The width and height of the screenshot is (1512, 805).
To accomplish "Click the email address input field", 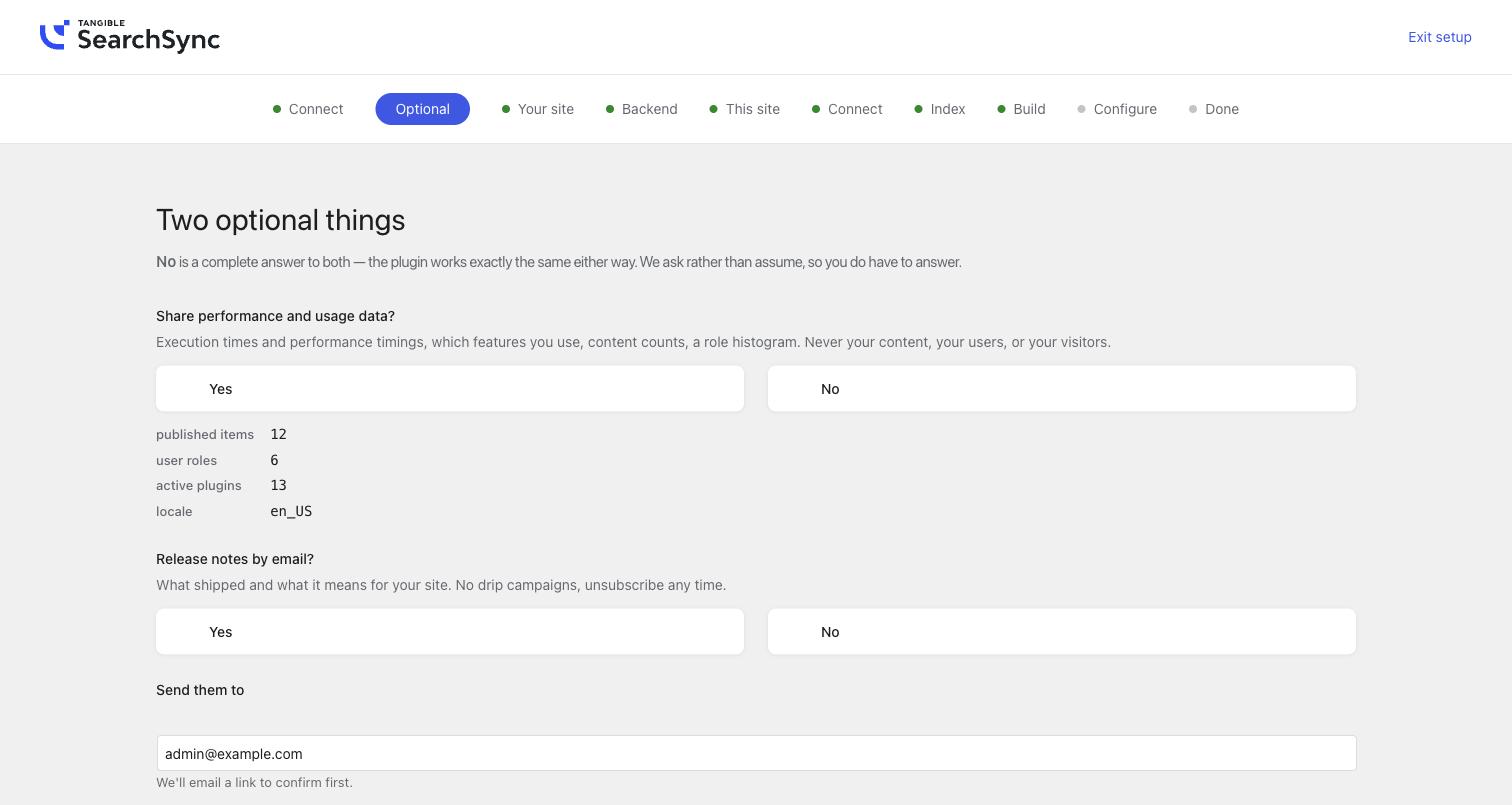I will [x=756, y=753].
